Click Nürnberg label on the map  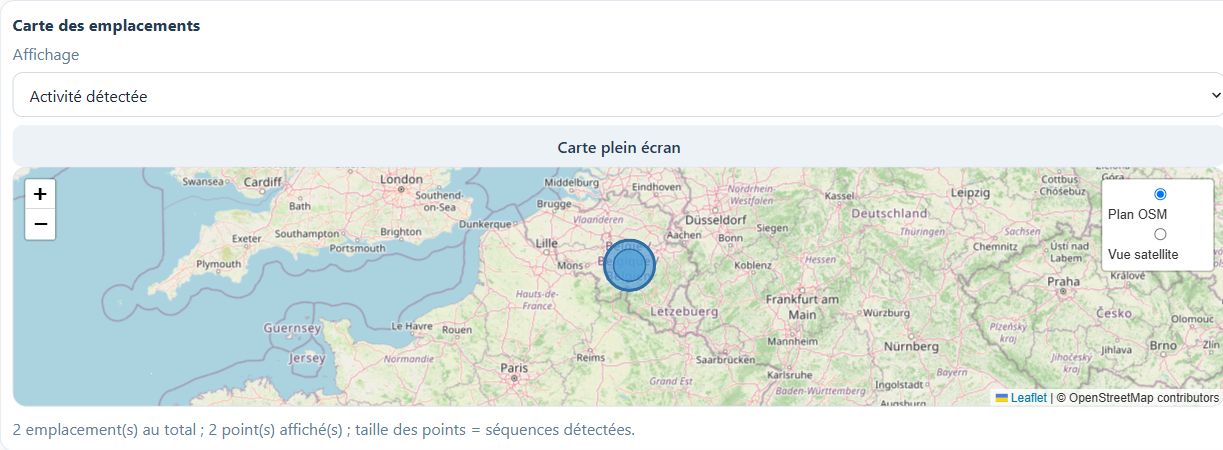(911, 346)
